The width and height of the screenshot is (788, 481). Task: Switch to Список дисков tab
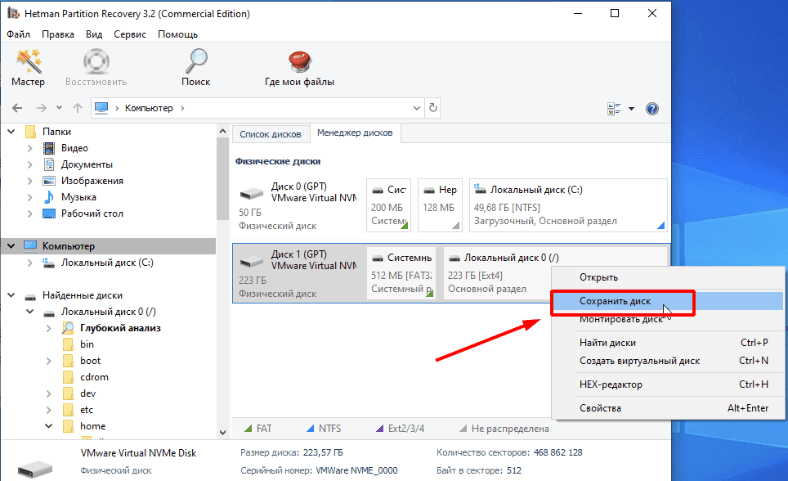click(270, 134)
